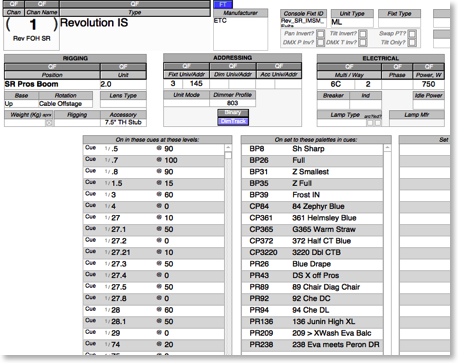The width and height of the screenshot is (458, 363).
Task: Toggle the Tilt Invert? checkbox
Action: click(363, 34)
